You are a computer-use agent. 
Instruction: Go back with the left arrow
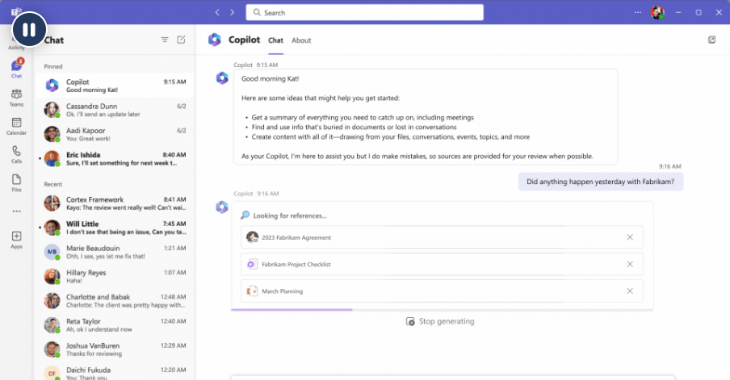217,13
